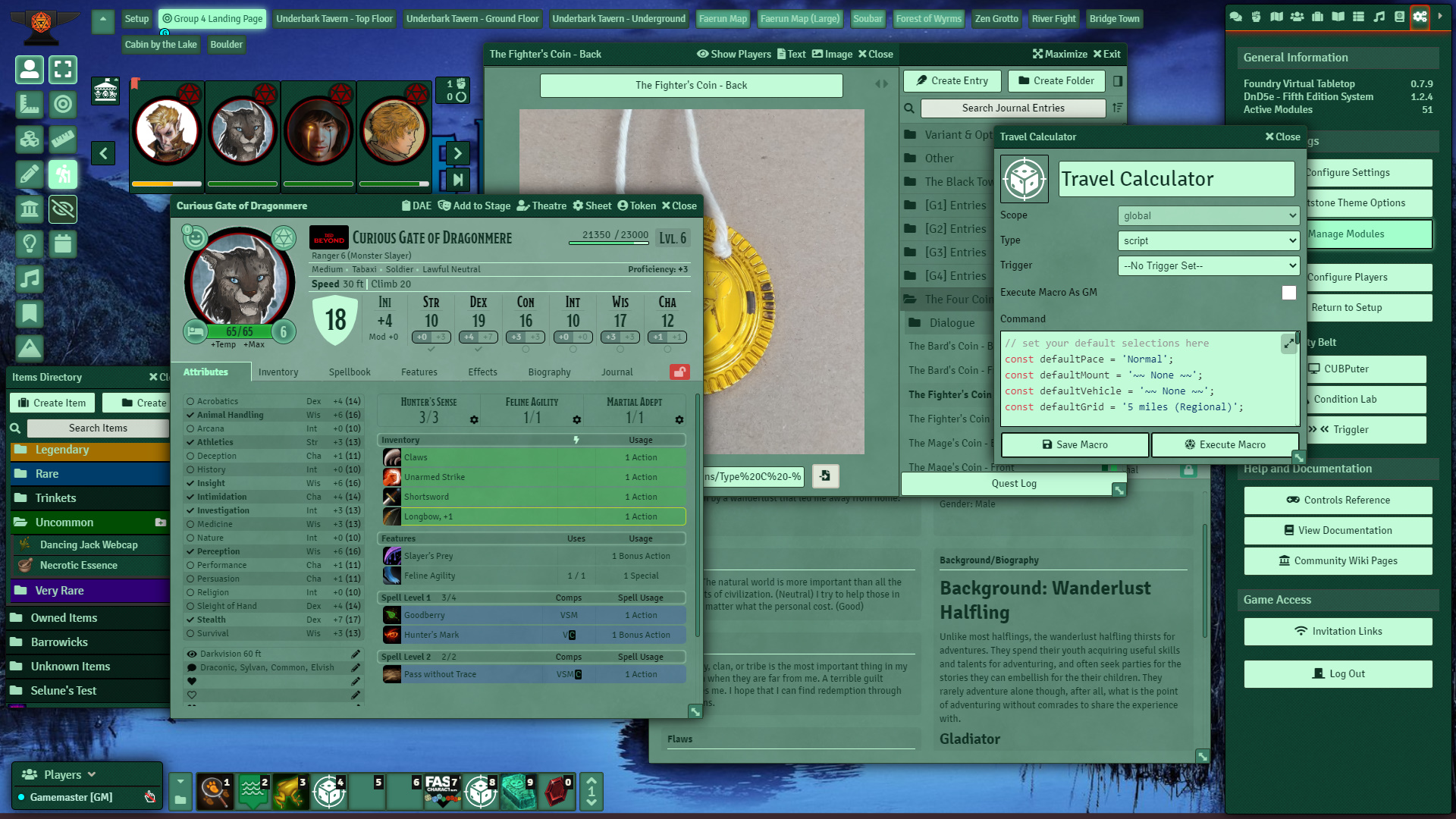
Task: Check the Execute Macro As GM checkbox
Action: tap(1288, 293)
